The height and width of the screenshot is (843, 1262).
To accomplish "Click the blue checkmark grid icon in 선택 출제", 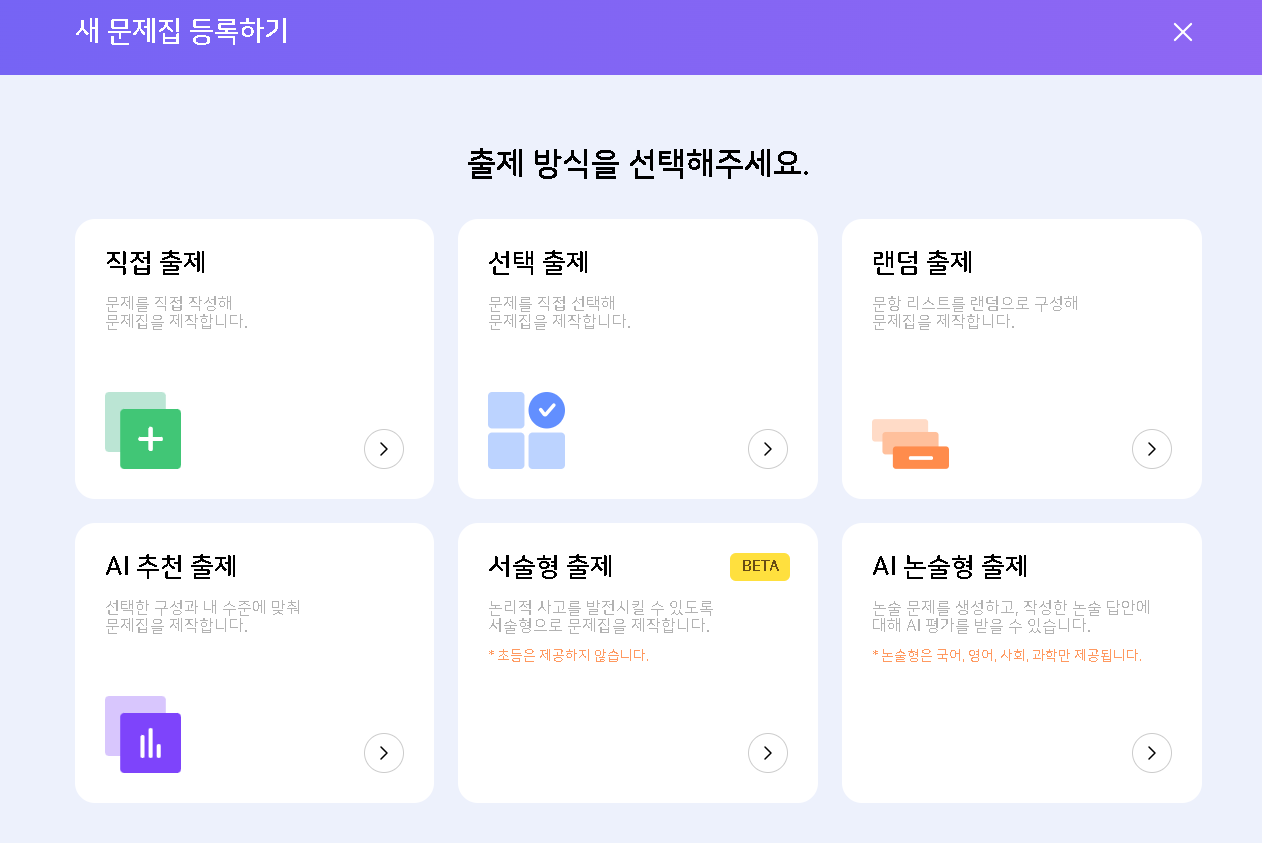I will coord(527,431).
